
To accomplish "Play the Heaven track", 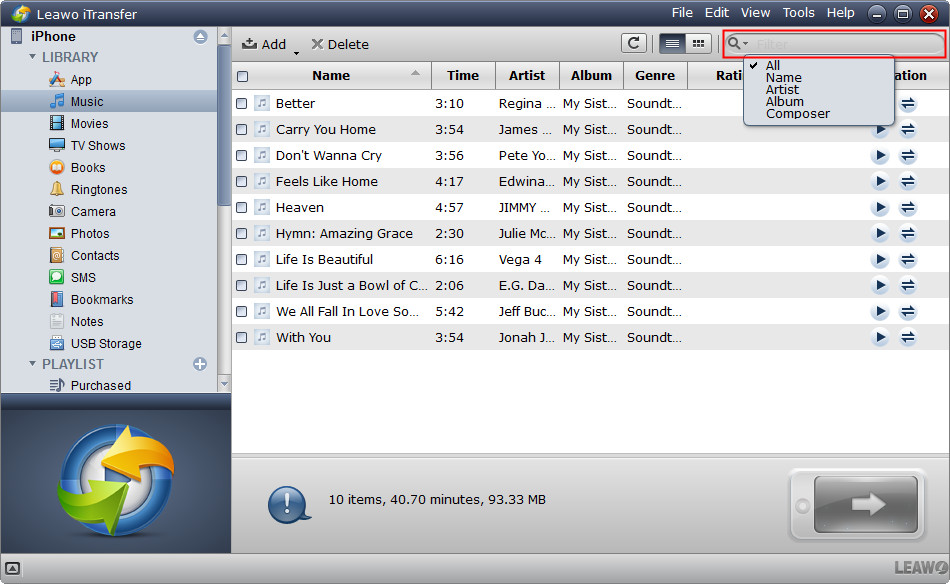I will point(880,208).
